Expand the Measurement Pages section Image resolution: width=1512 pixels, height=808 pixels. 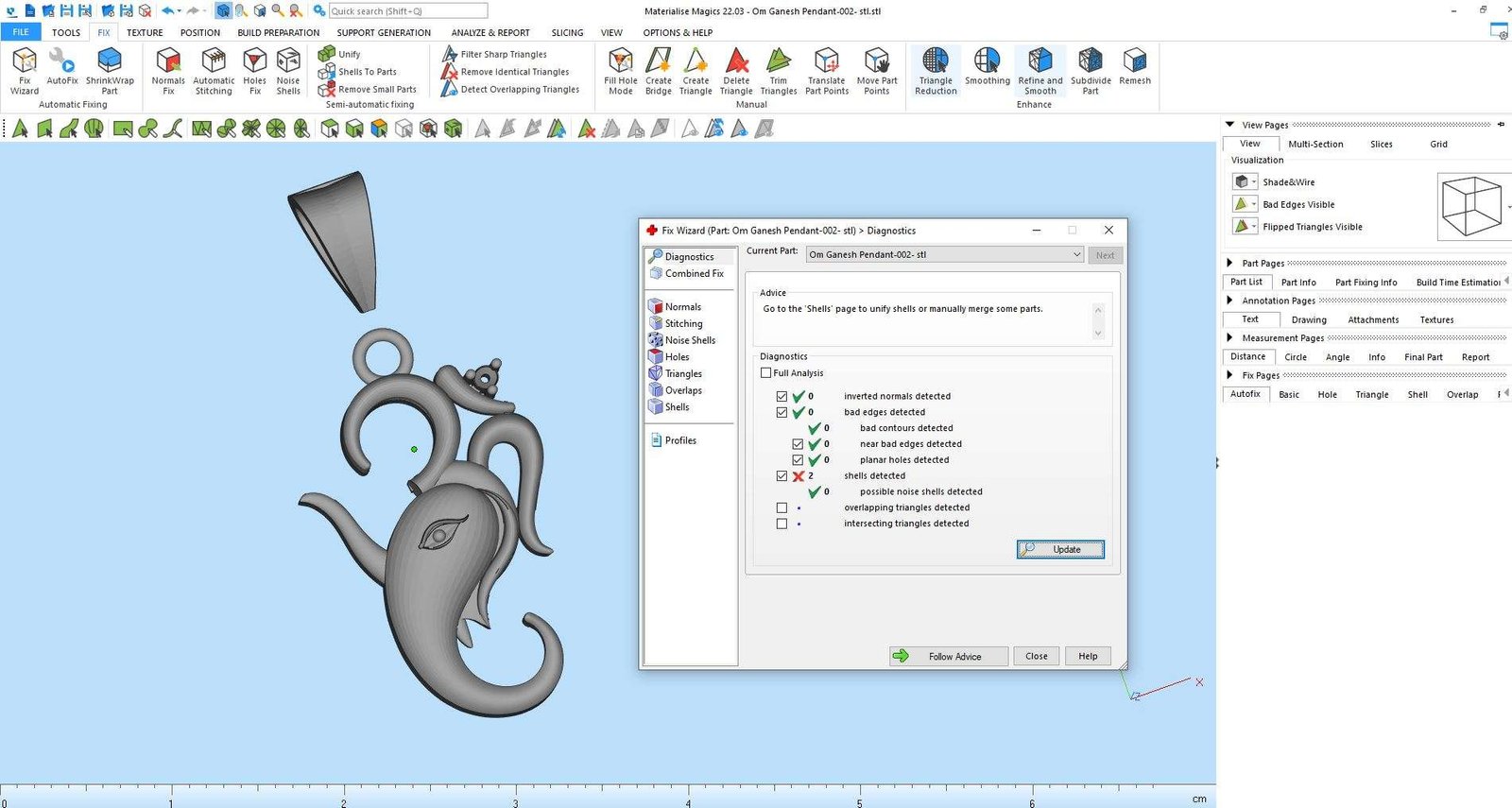tap(1229, 338)
